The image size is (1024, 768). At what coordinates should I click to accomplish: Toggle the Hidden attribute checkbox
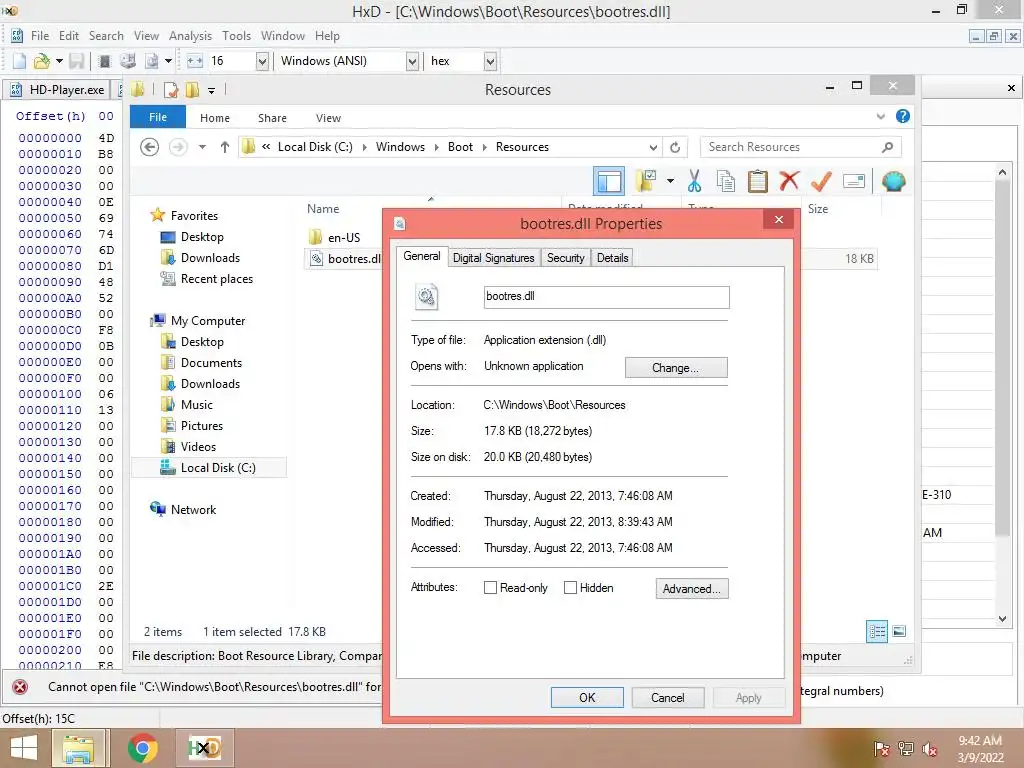[x=570, y=588]
